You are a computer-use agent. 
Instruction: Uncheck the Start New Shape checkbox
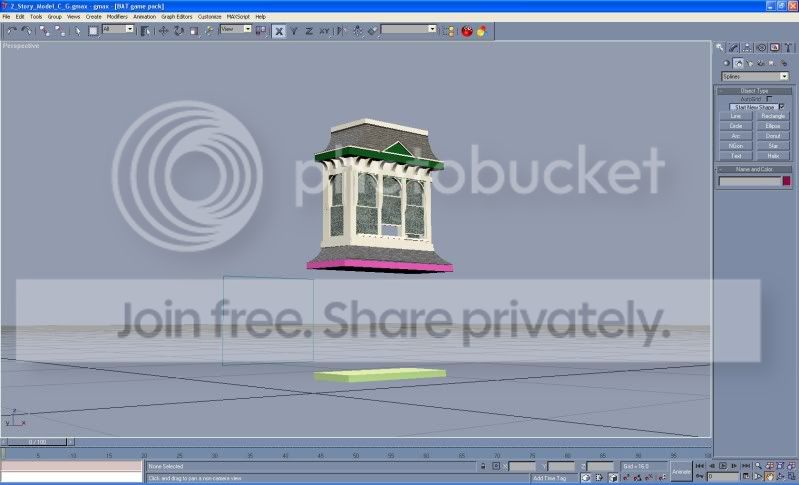point(782,107)
